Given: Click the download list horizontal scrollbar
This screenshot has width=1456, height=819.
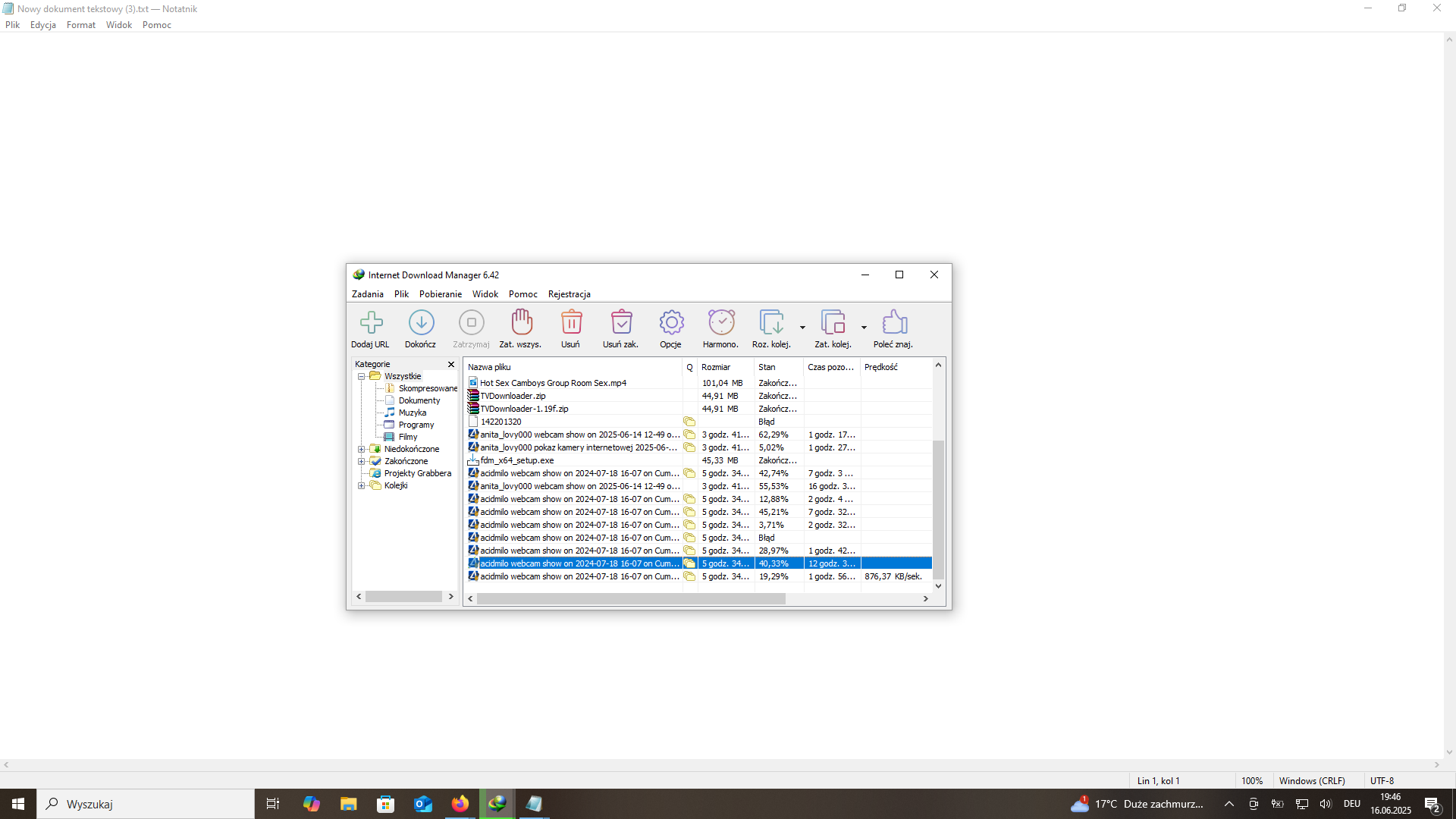Looking at the screenshot, I should click(631, 599).
